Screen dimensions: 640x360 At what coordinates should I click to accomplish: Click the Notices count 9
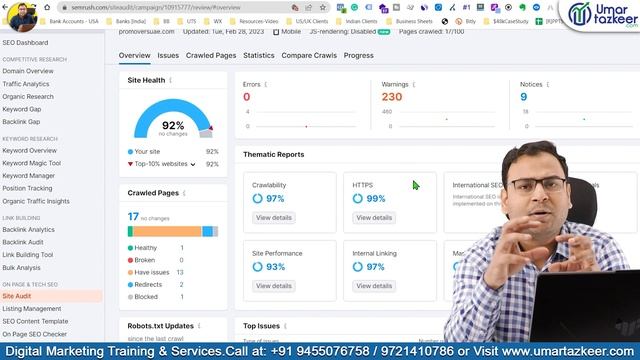(x=524, y=97)
